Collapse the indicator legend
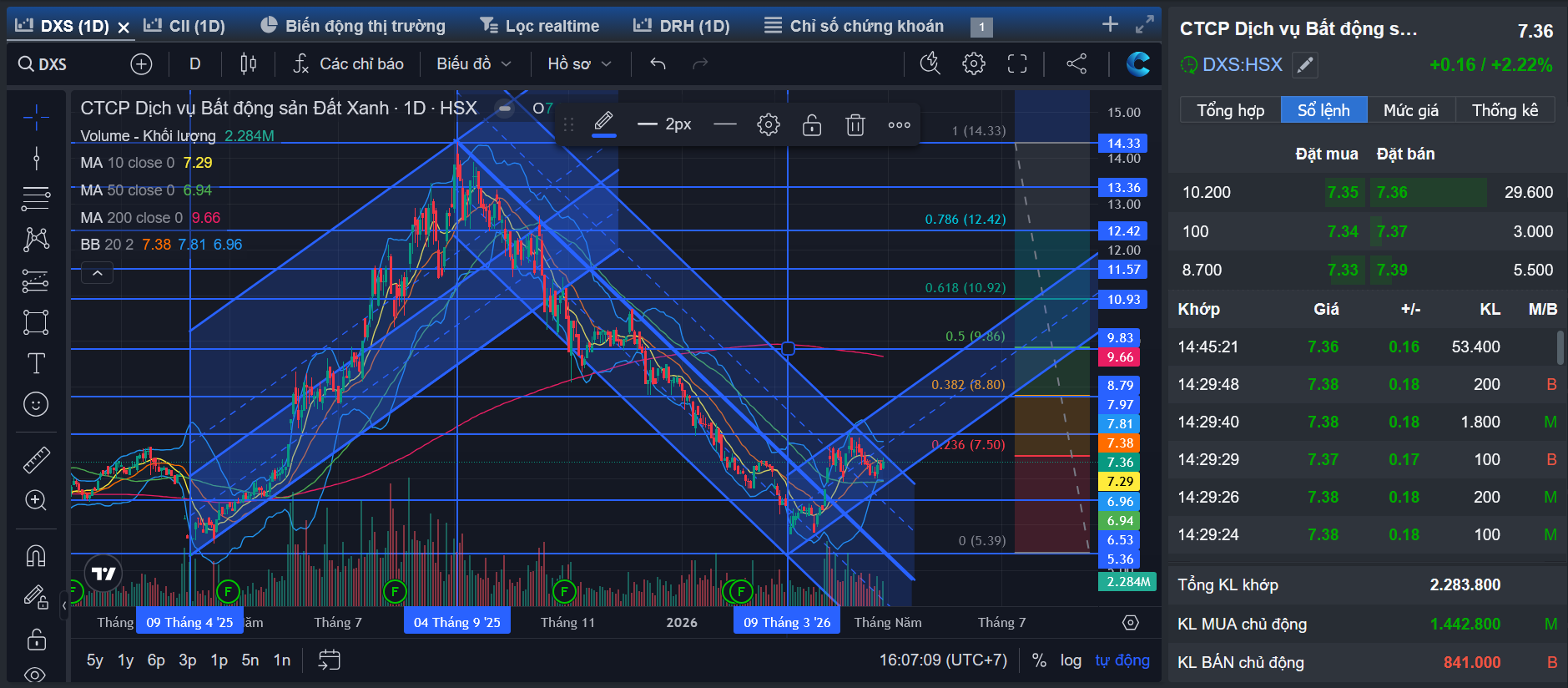 (97, 273)
